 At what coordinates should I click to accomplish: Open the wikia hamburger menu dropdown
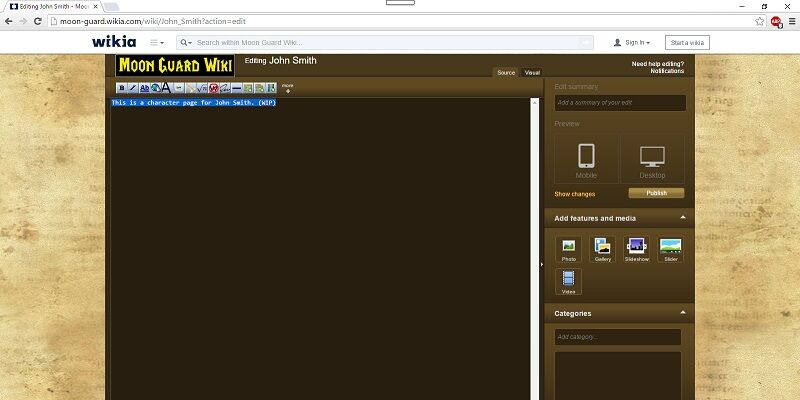click(157, 43)
